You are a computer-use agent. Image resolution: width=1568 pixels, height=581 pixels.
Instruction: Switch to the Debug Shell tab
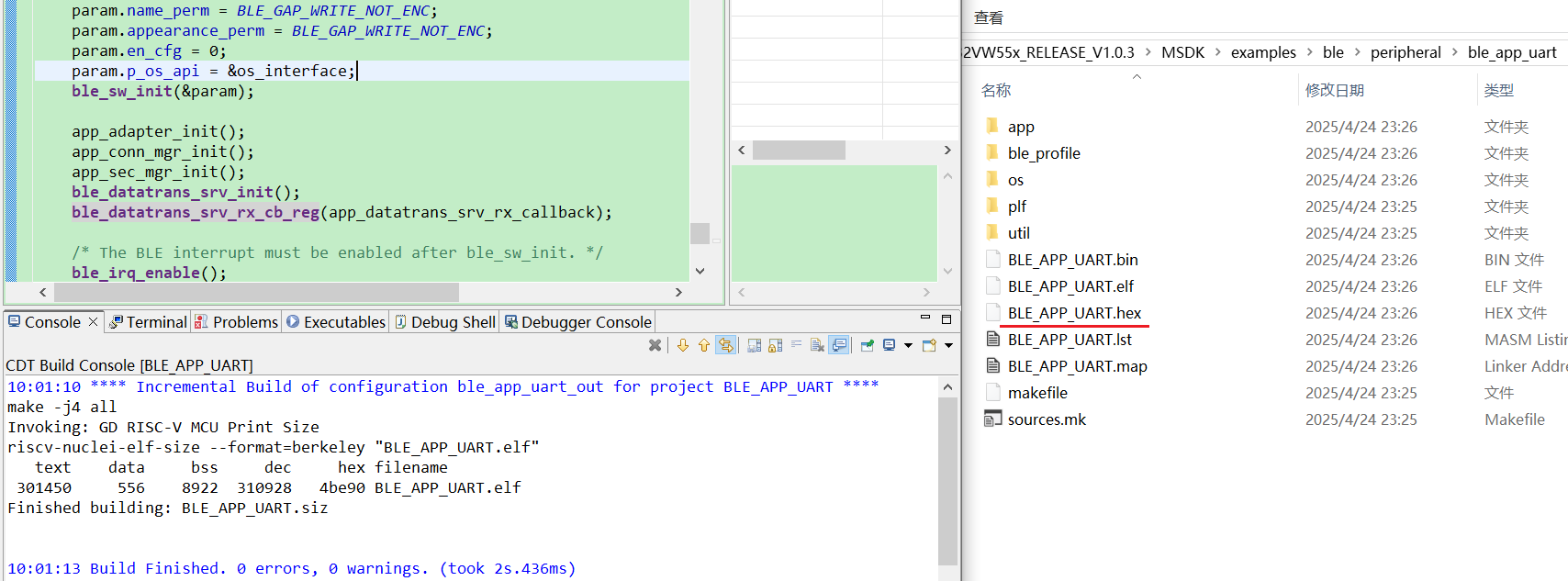[x=446, y=322]
